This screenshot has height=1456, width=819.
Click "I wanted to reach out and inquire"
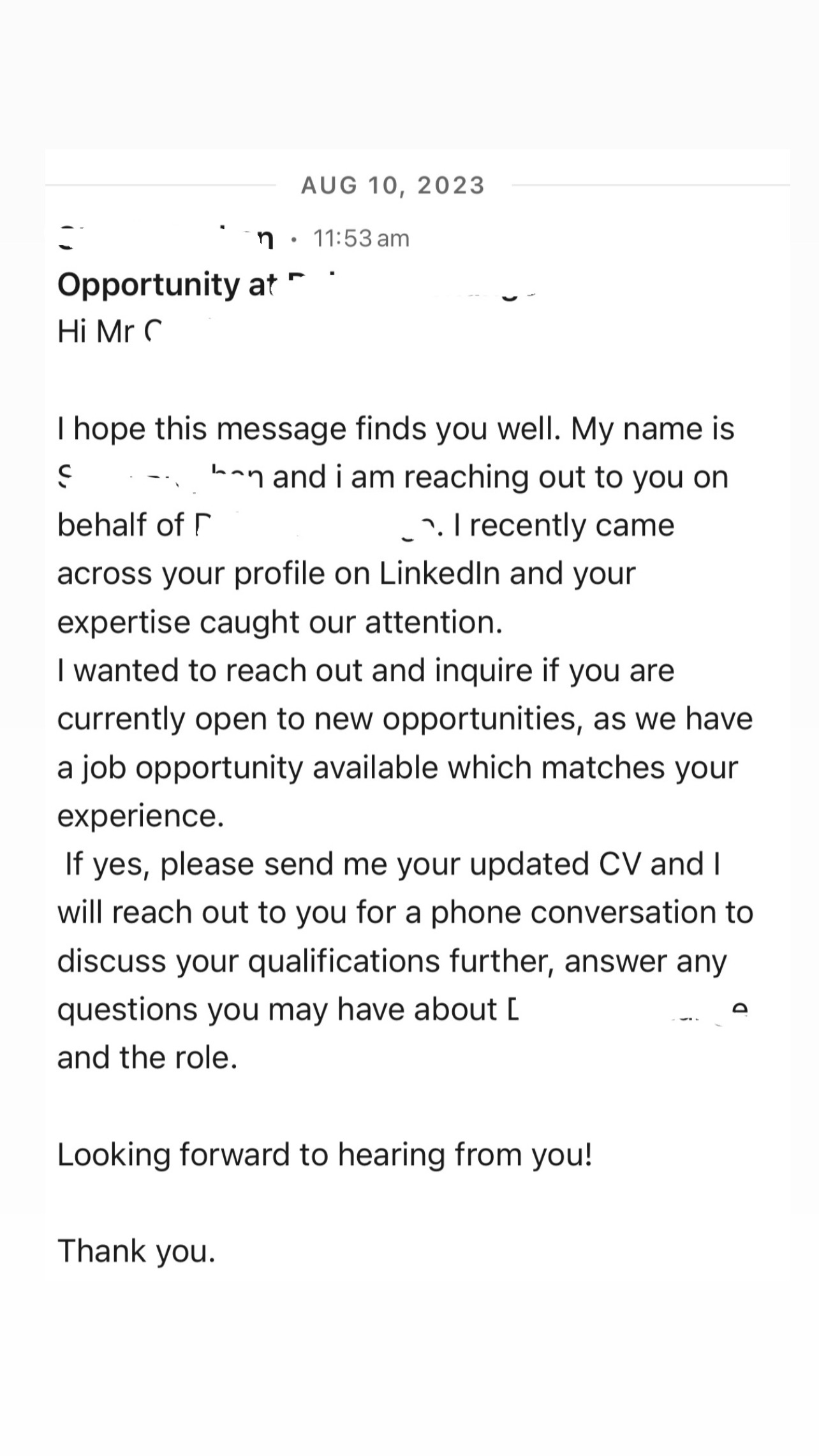295,671
